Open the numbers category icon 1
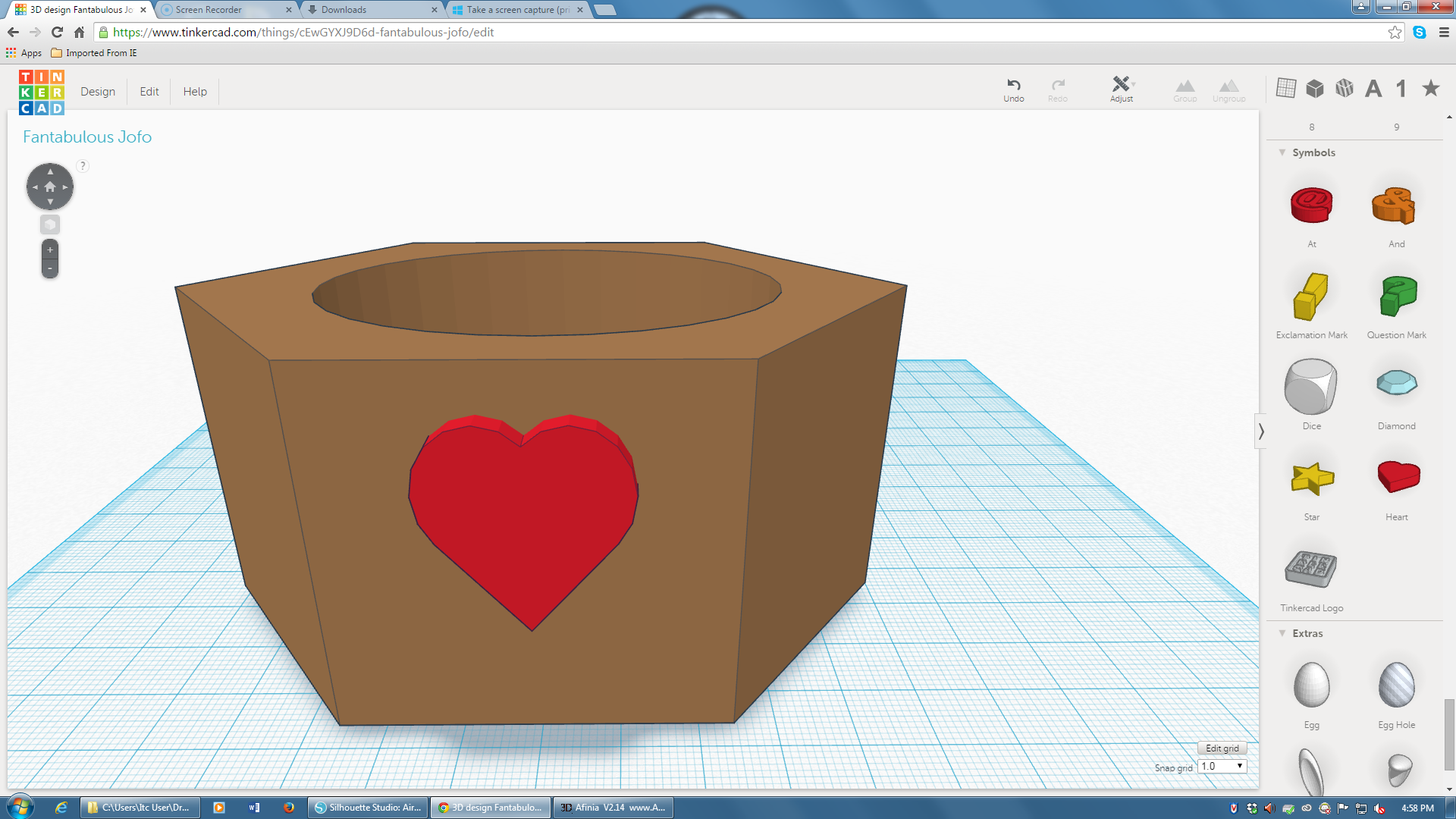Image resolution: width=1456 pixels, height=819 pixels. [x=1401, y=89]
